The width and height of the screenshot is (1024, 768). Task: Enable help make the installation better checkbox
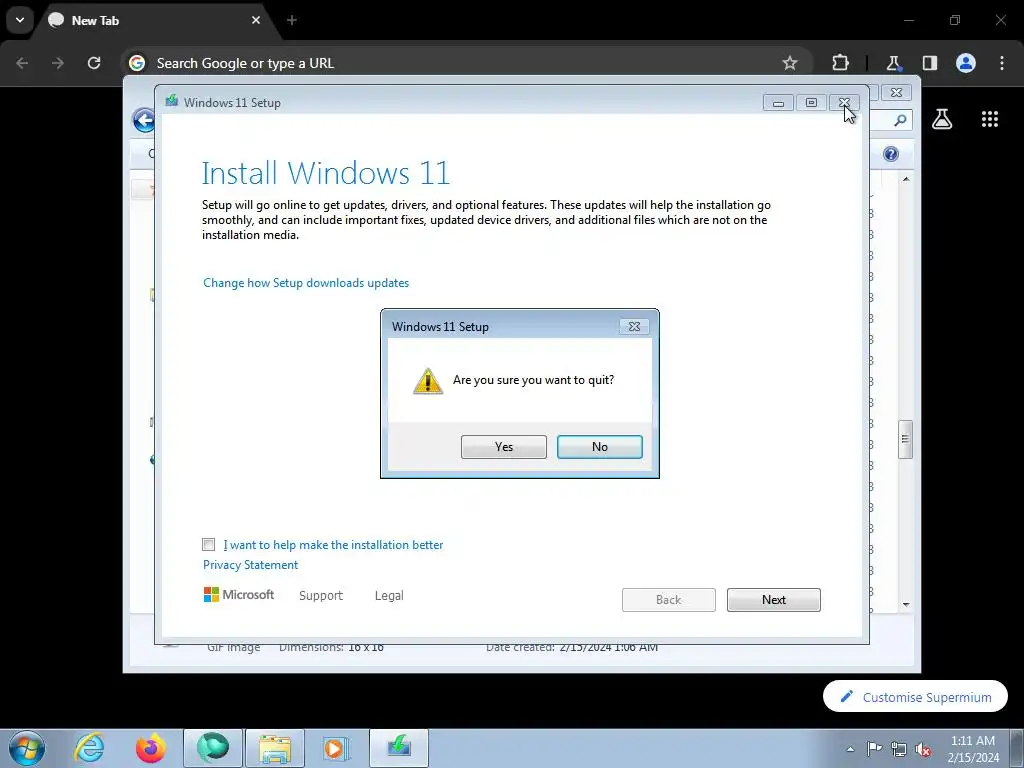(x=208, y=545)
